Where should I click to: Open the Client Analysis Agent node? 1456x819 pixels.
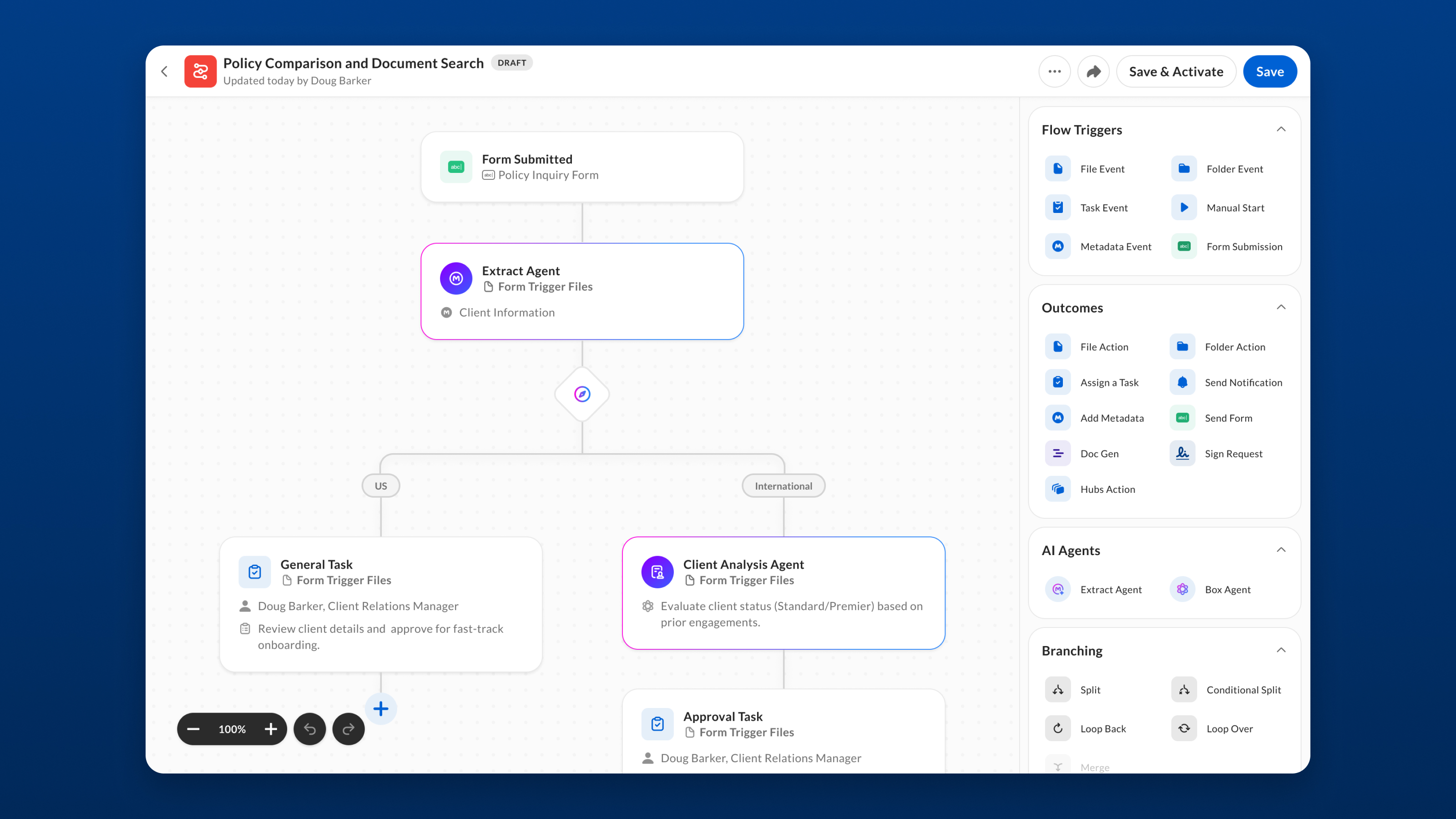coord(784,593)
